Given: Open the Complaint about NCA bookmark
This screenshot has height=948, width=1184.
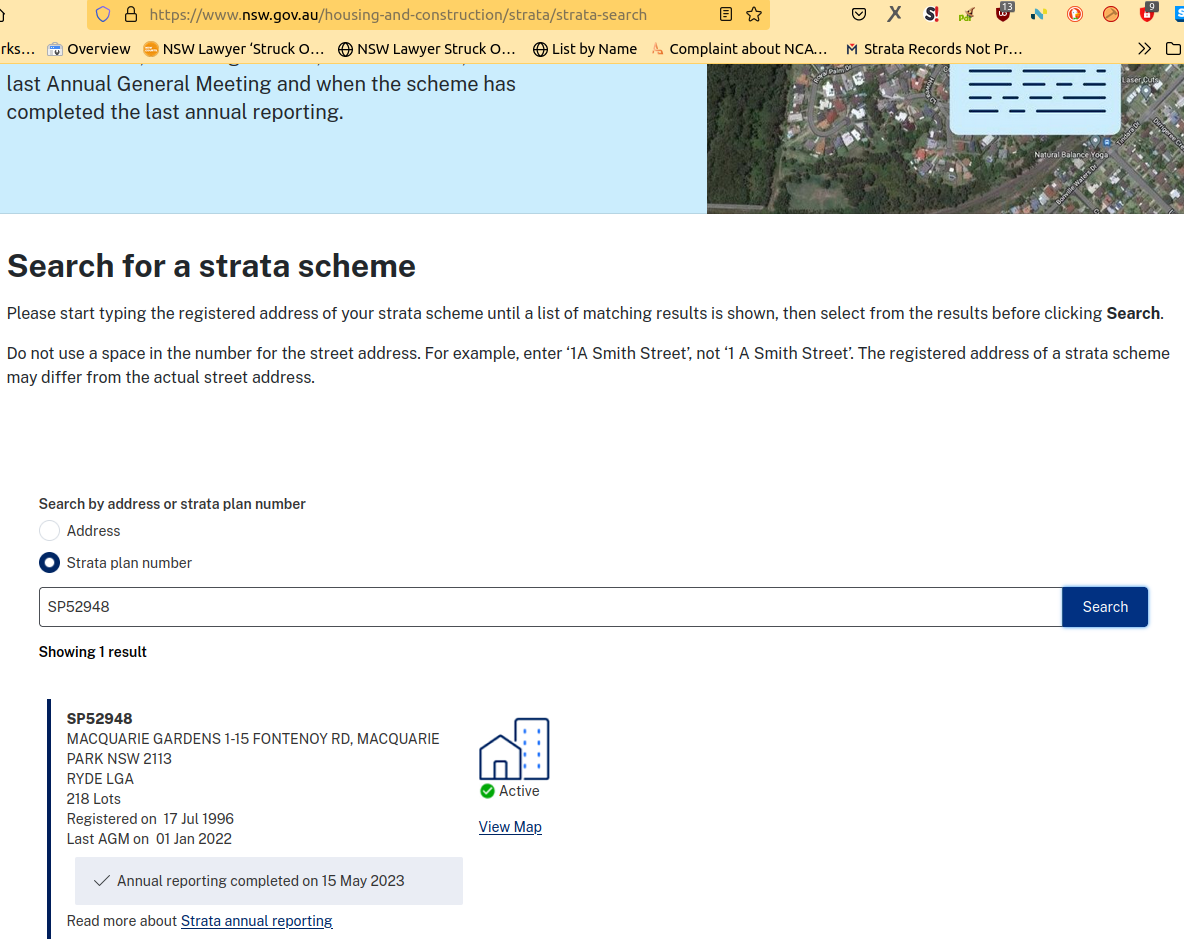Looking at the screenshot, I should point(739,49).
